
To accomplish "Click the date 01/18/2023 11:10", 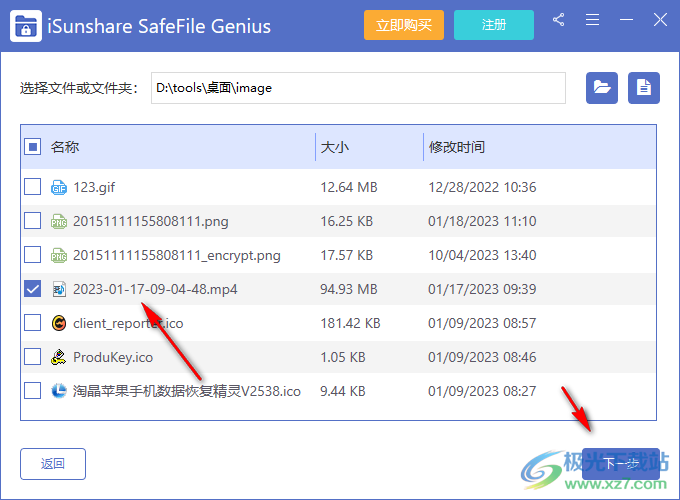I will pyautogui.click(x=482, y=221).
